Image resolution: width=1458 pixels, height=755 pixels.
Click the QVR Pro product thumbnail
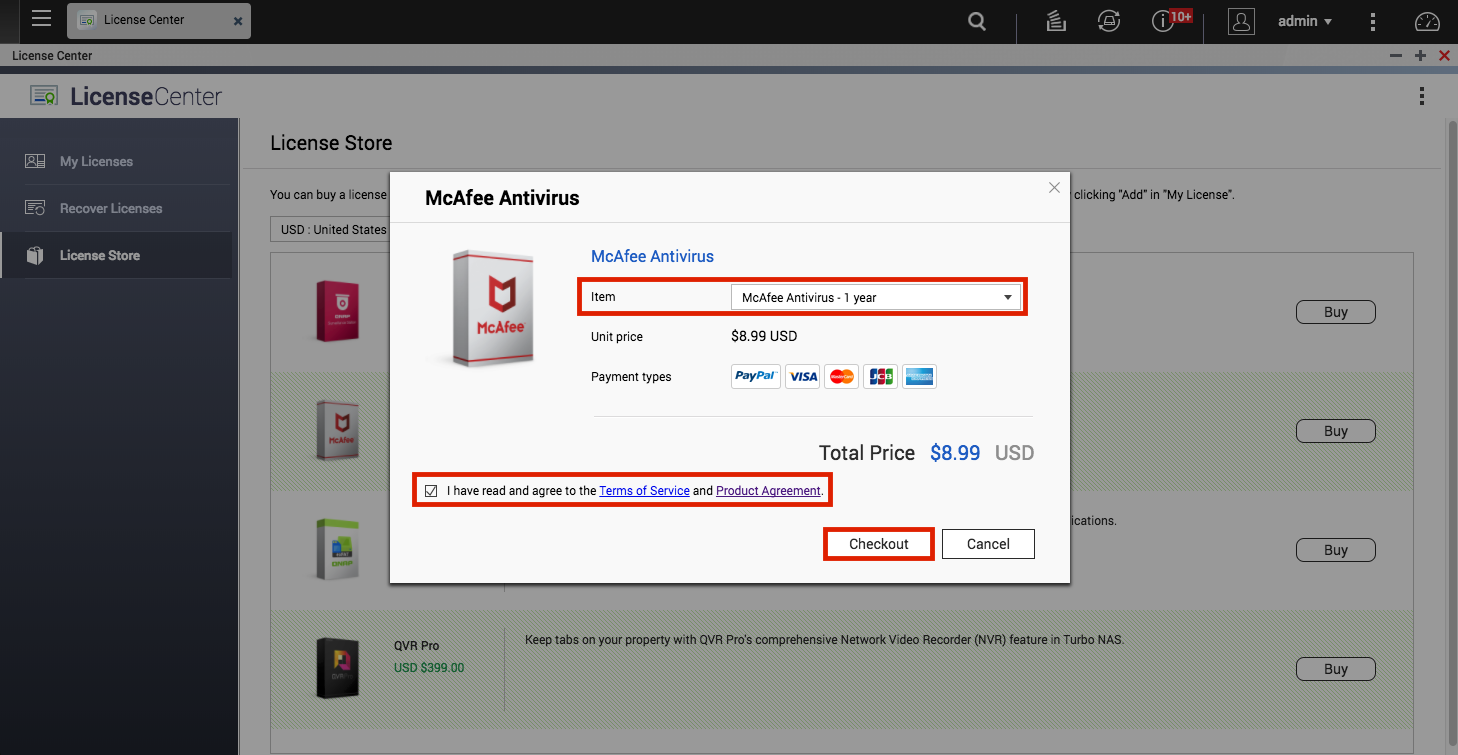[337, 667]
